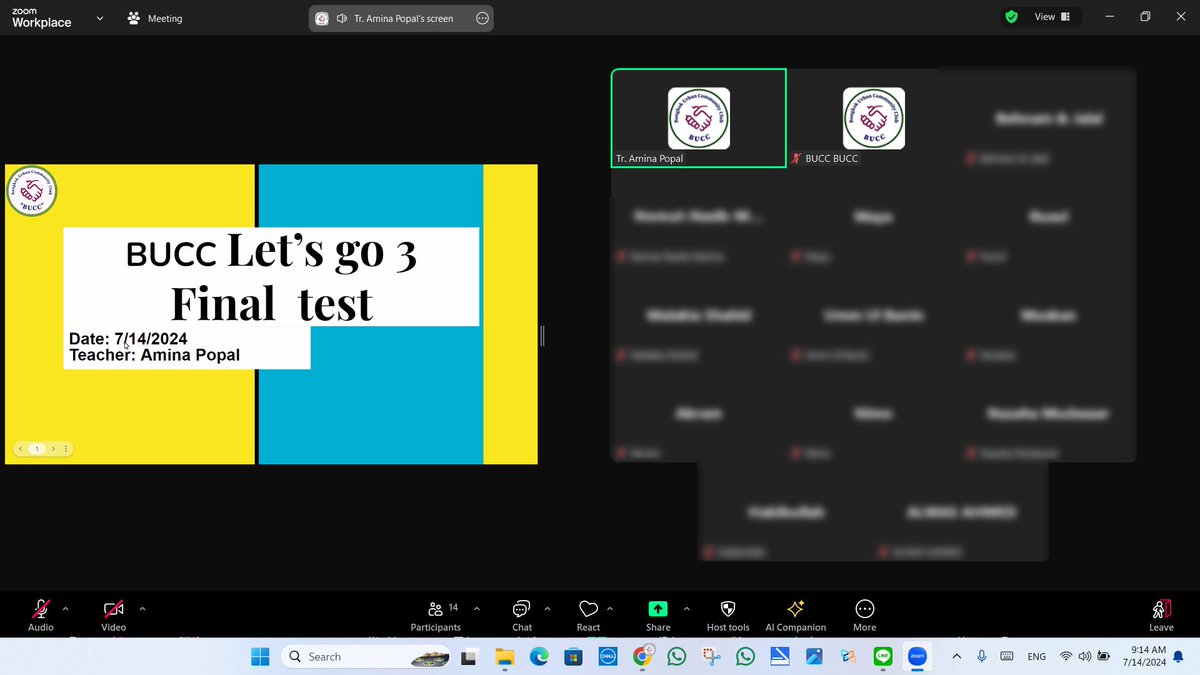Click the green security shield icon
Image resolution: width=1200 pixels, height=675 pixels.
click(1009, 17)
